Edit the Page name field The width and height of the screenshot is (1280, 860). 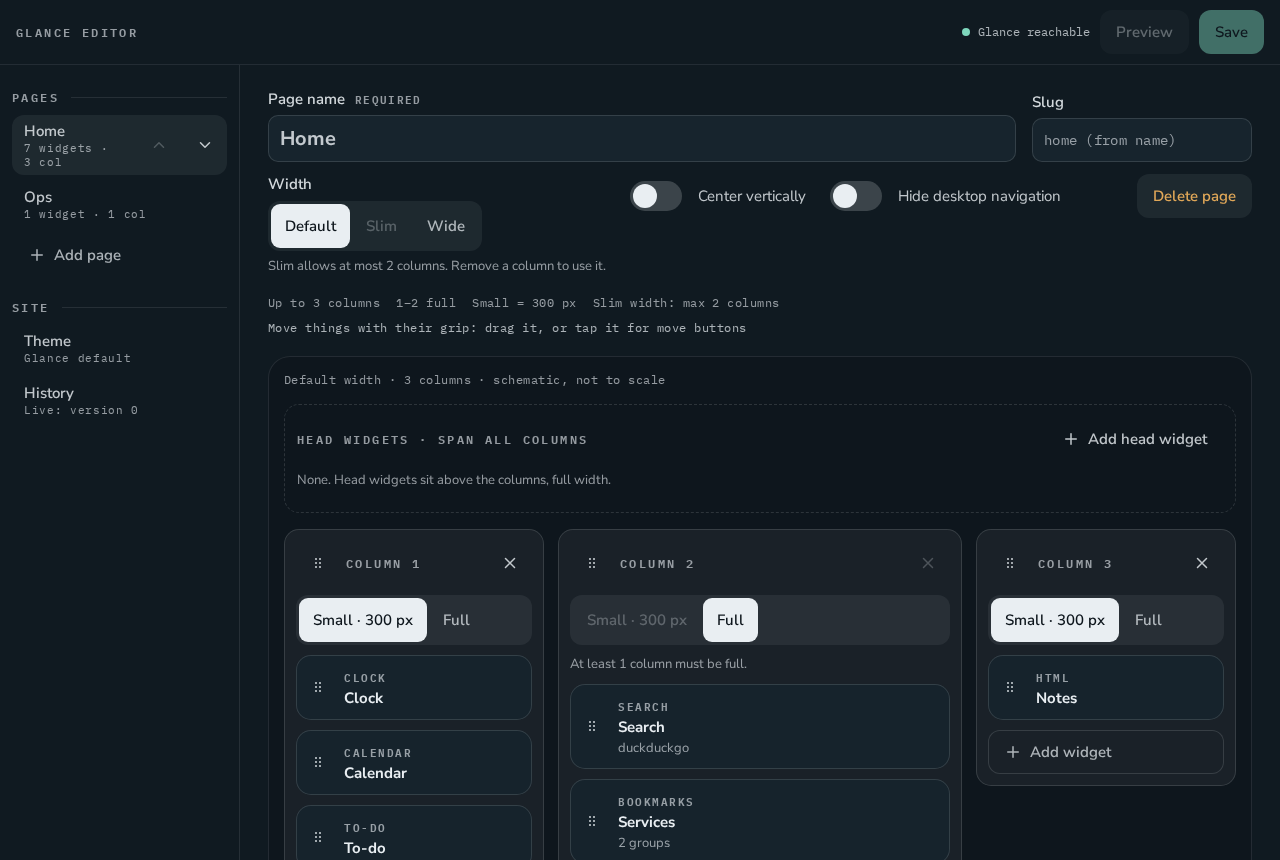(642, 138)
